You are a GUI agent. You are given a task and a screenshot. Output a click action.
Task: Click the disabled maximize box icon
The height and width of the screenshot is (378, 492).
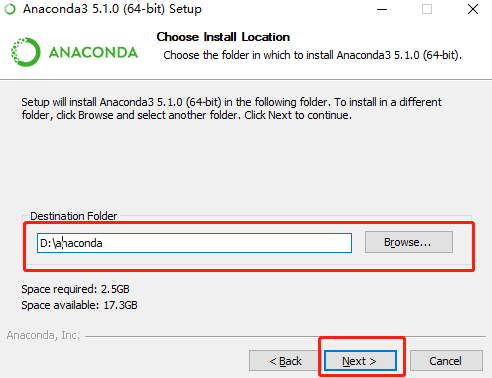[427, 9]
